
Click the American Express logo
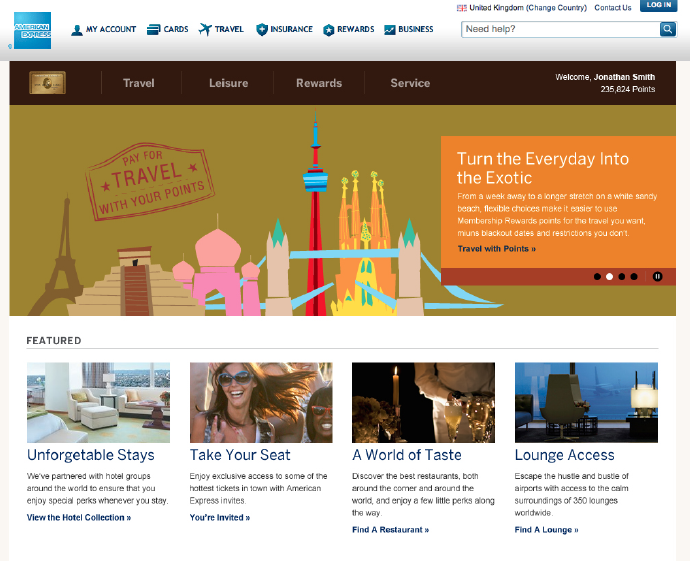(33, 30)
